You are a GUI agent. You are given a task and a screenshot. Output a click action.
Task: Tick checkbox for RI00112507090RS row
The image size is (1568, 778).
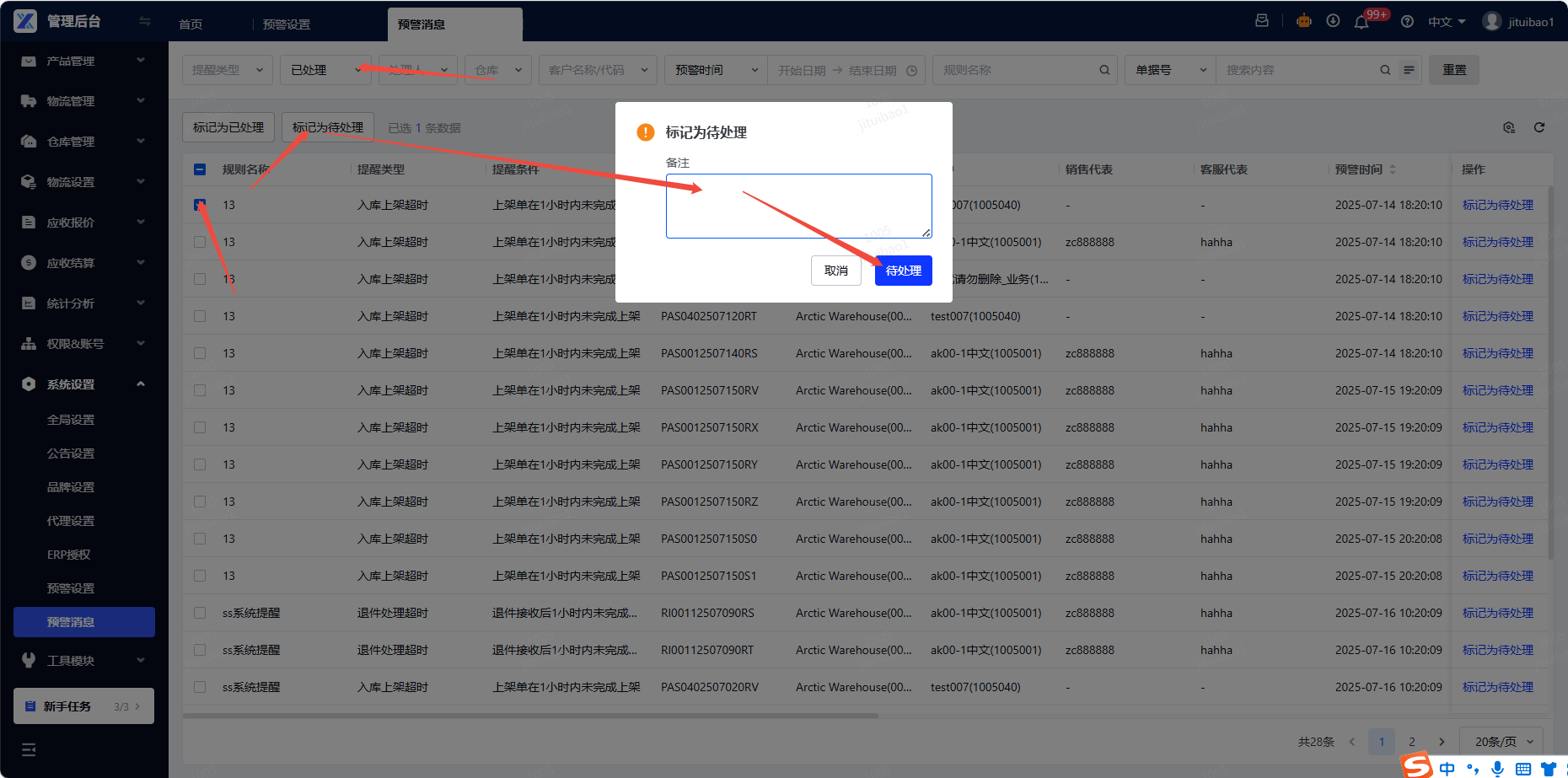[x=200, y=613]
